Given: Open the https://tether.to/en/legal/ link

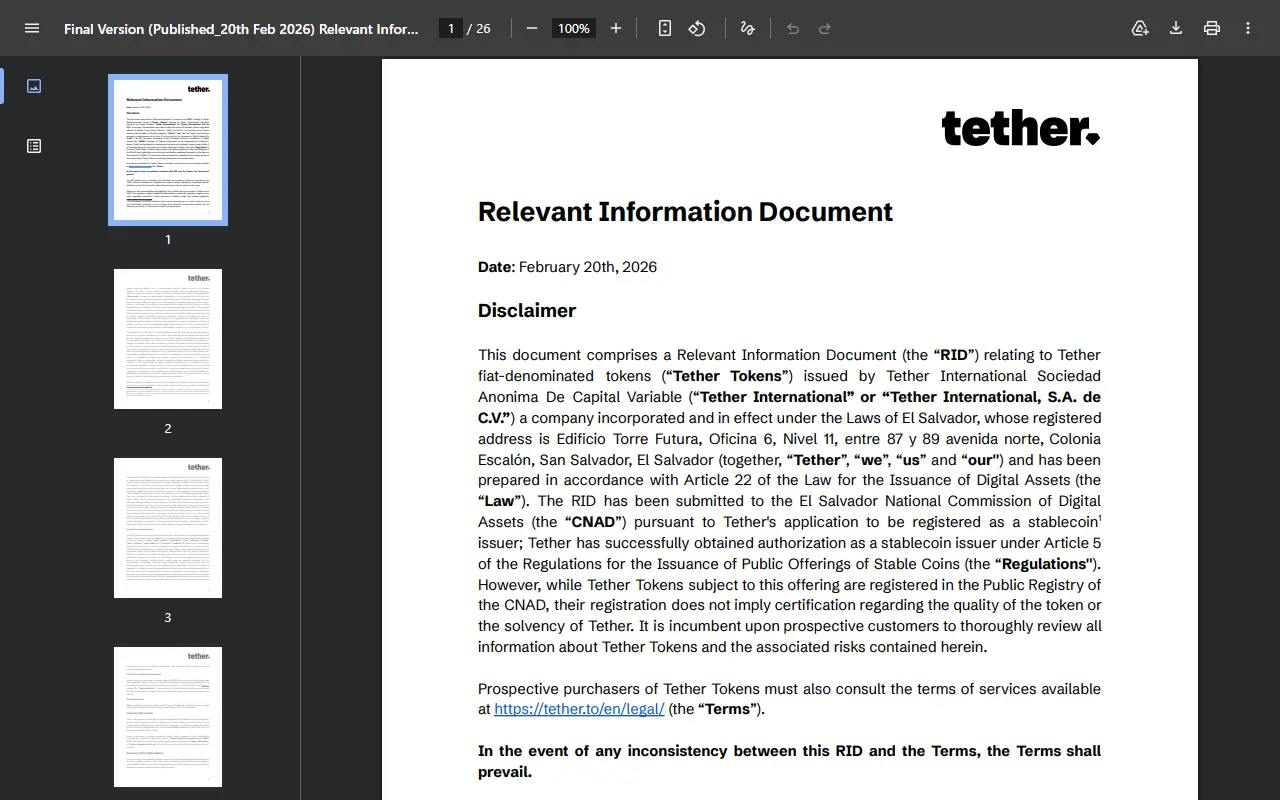Looking at the screenshot, I should [x=579, y=709].
